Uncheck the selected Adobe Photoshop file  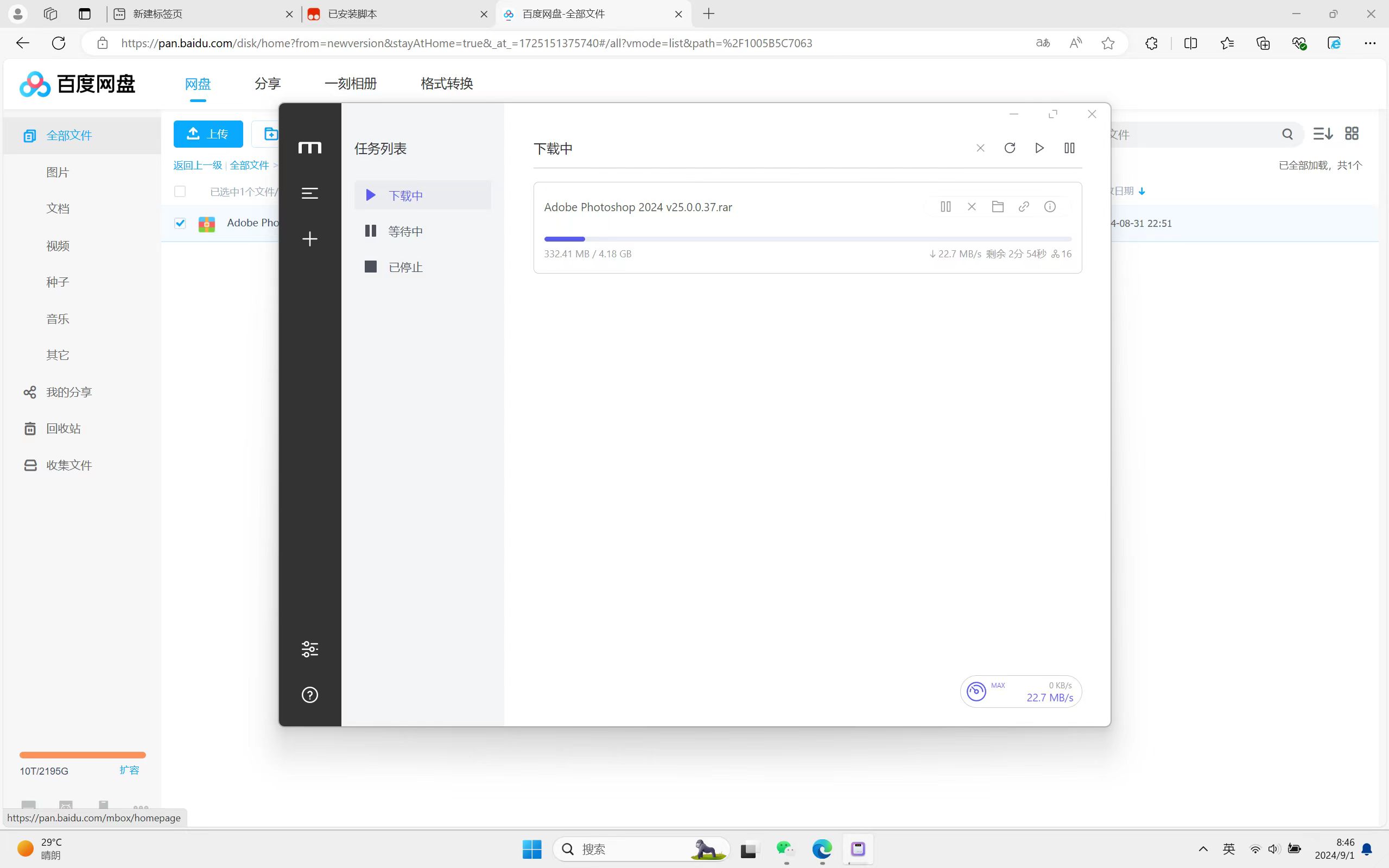coord(180,223)
